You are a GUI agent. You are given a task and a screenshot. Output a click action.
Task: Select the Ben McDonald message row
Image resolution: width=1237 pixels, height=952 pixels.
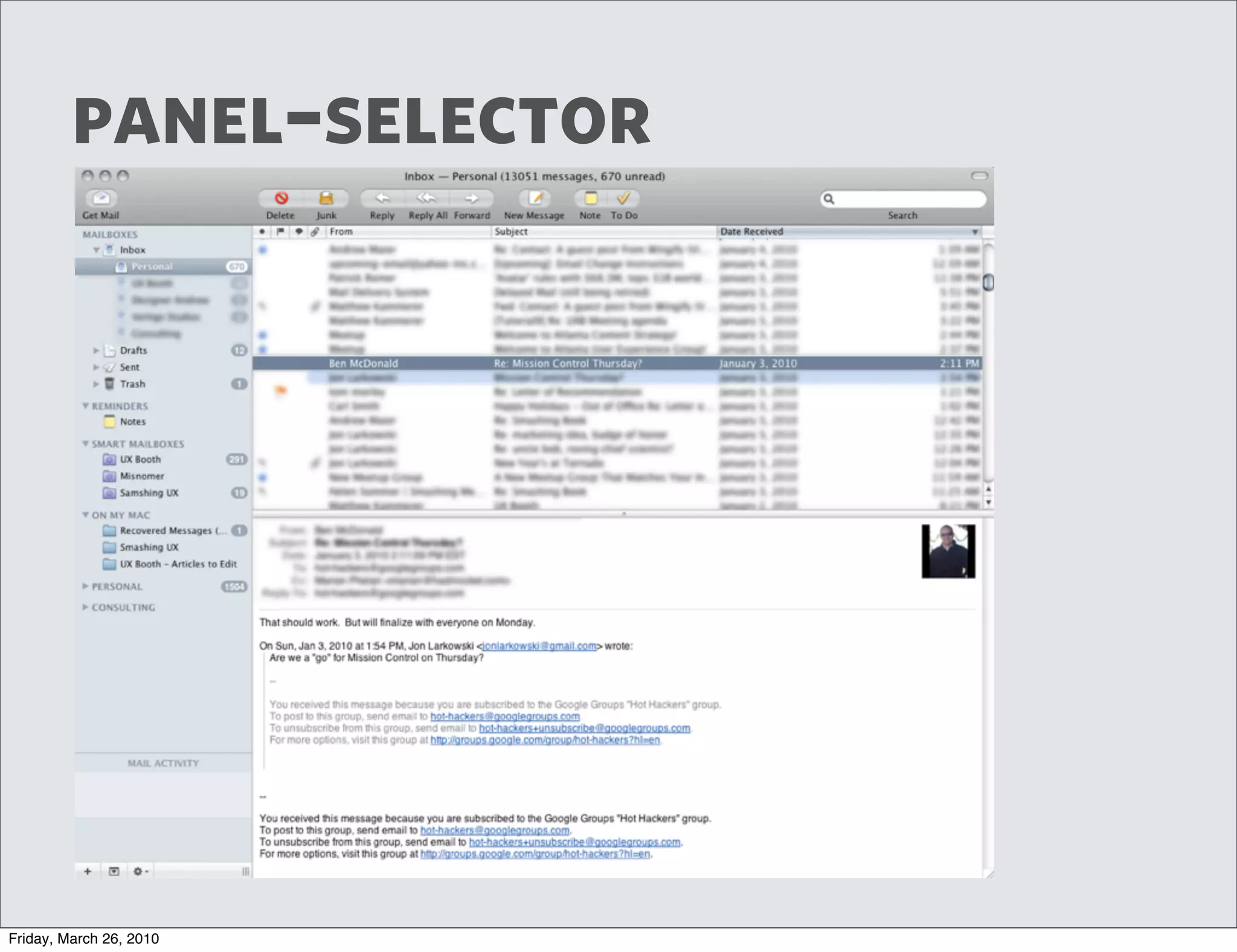click(617, 363)
